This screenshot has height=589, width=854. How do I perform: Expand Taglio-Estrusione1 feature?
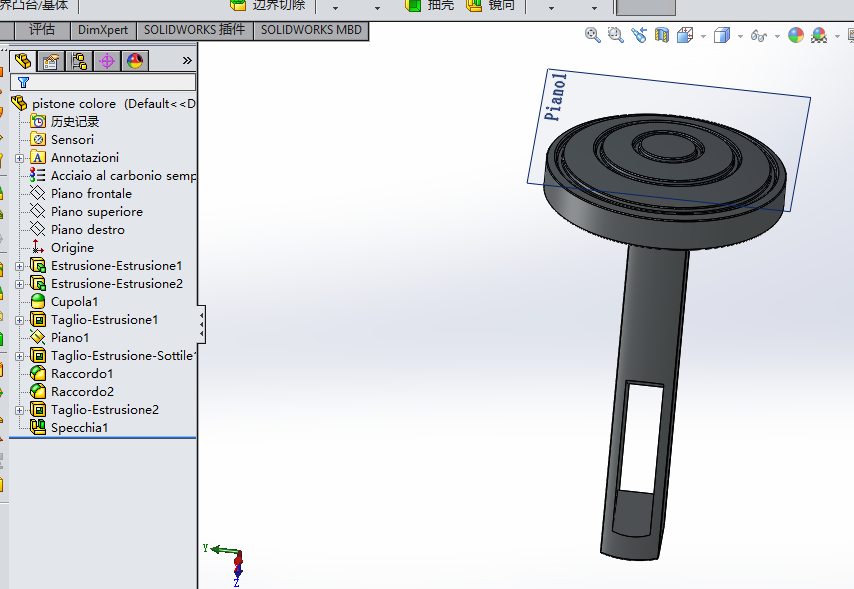point(20,320)
